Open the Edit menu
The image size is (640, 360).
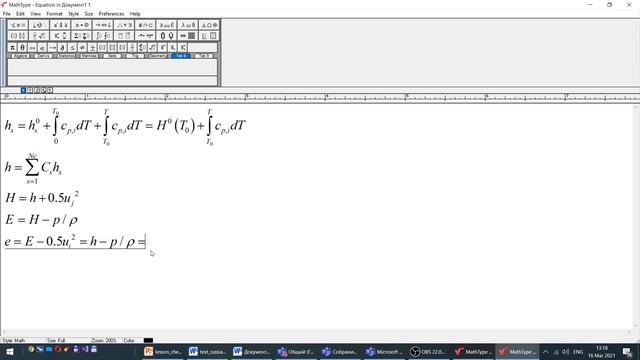[x=20, y=14]
